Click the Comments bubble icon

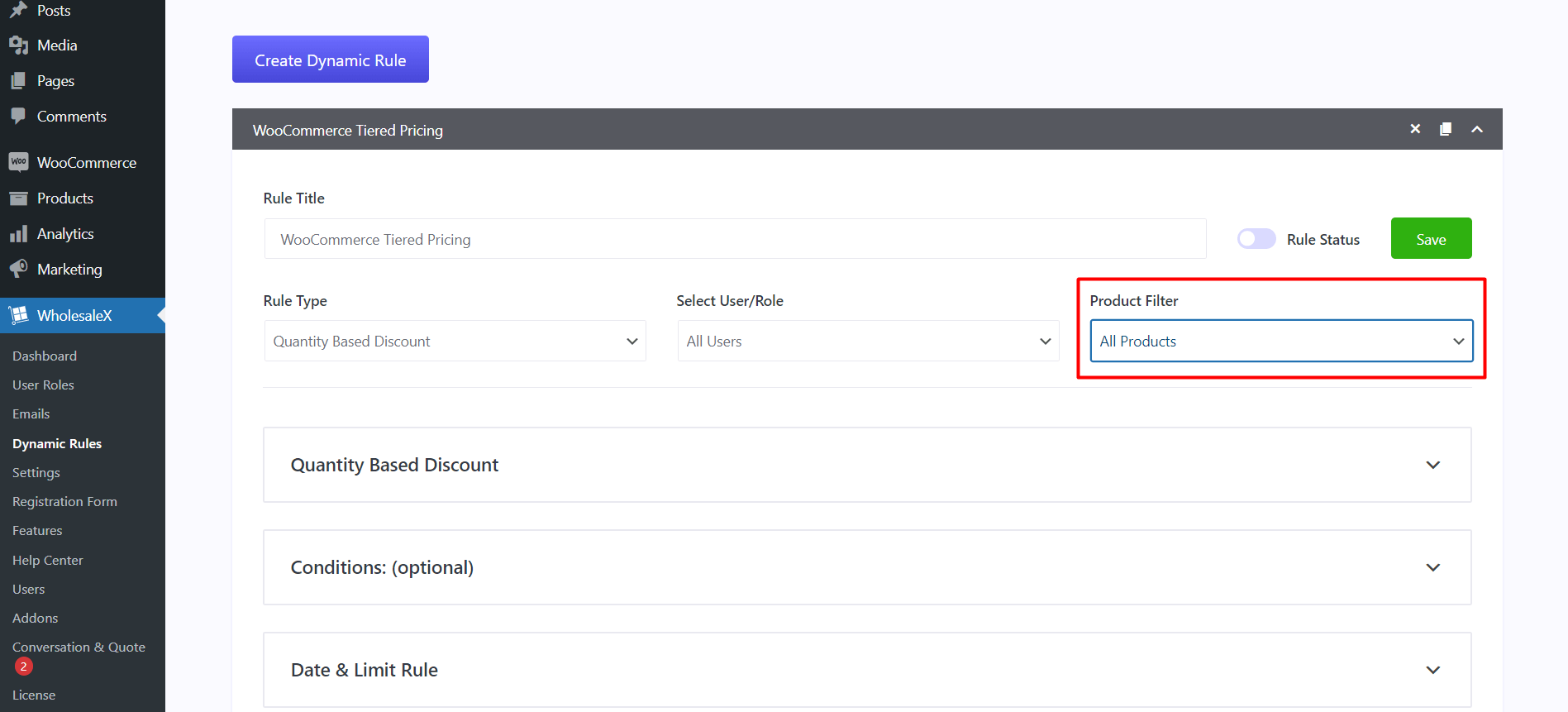[x=18, y=116]
